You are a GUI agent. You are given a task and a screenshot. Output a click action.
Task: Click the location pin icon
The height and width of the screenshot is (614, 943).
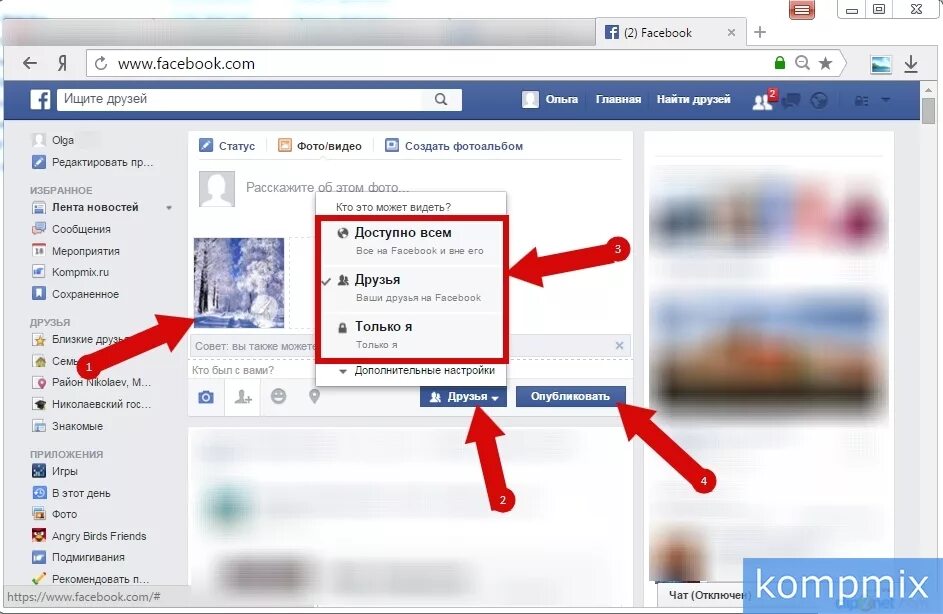(315, 396)
